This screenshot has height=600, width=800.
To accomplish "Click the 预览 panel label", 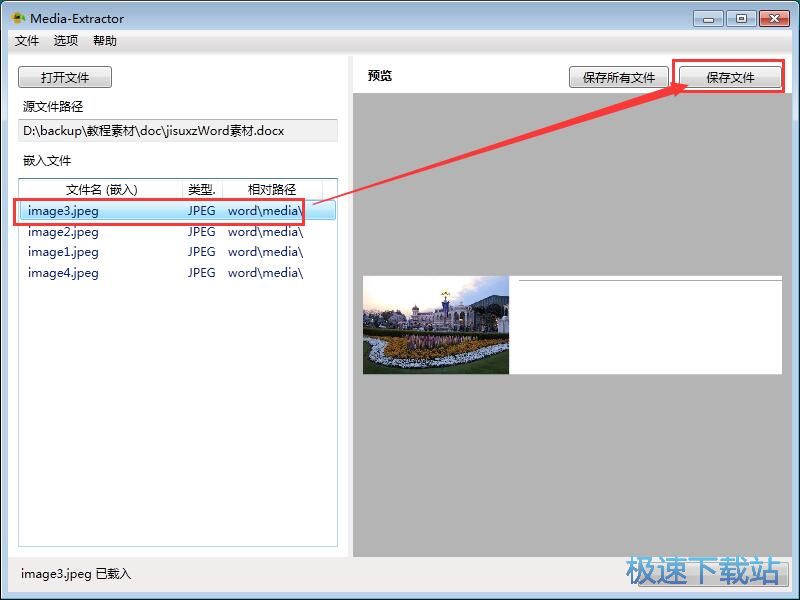I will tap(379, 76).
